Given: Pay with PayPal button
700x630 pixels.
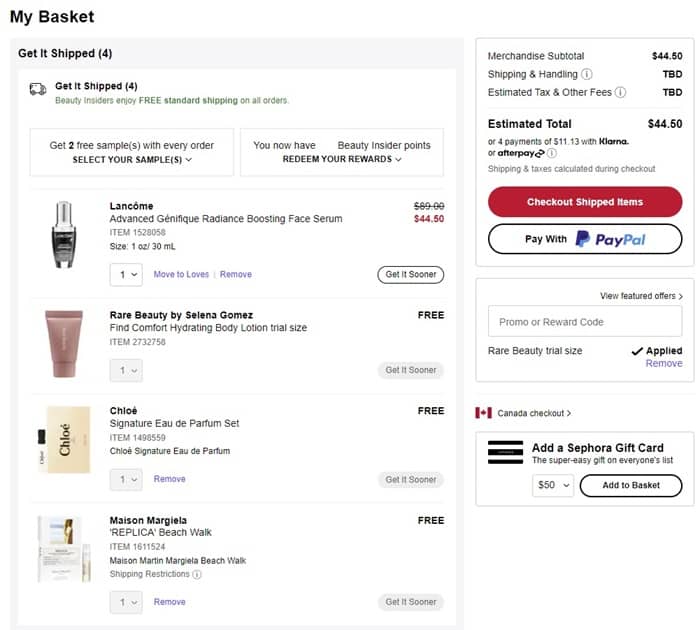Looking at the screenshot, I should 585,239.
